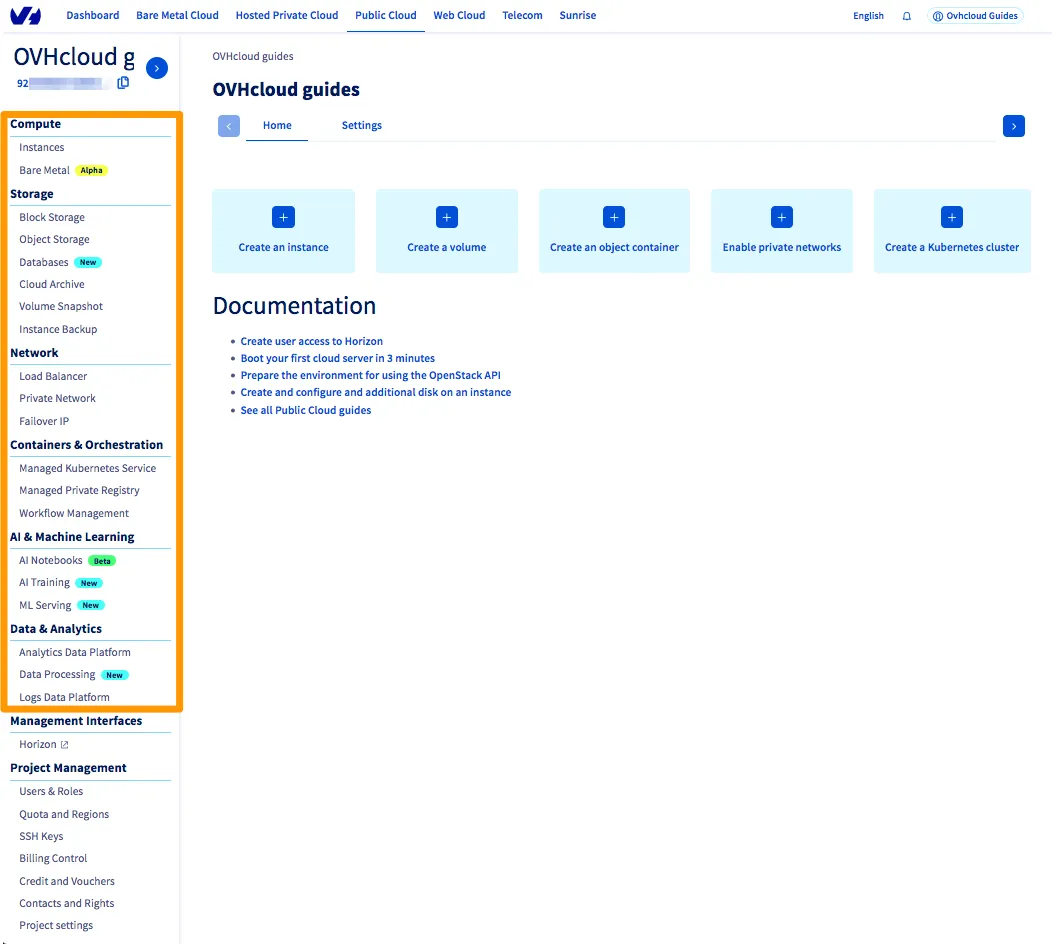This screenshot has width=1052, height=944.
Task: Open Ovhcloud Guides account menu
Action: click(975, 16)
